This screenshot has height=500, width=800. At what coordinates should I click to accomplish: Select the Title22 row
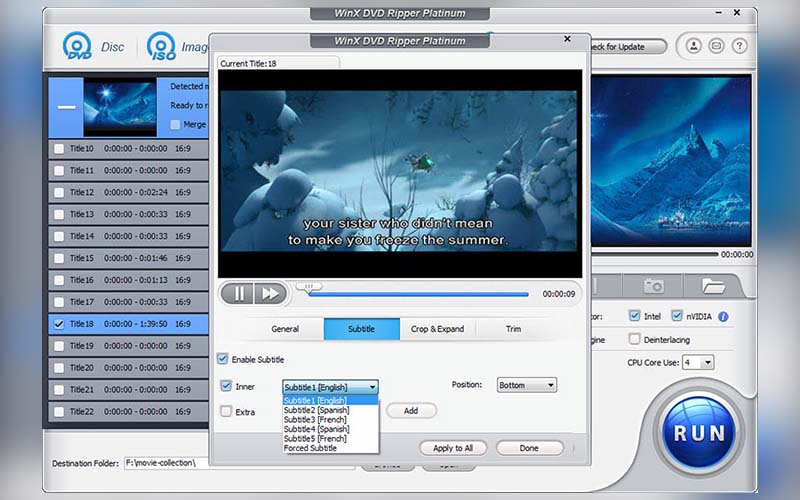coord(129,412)
